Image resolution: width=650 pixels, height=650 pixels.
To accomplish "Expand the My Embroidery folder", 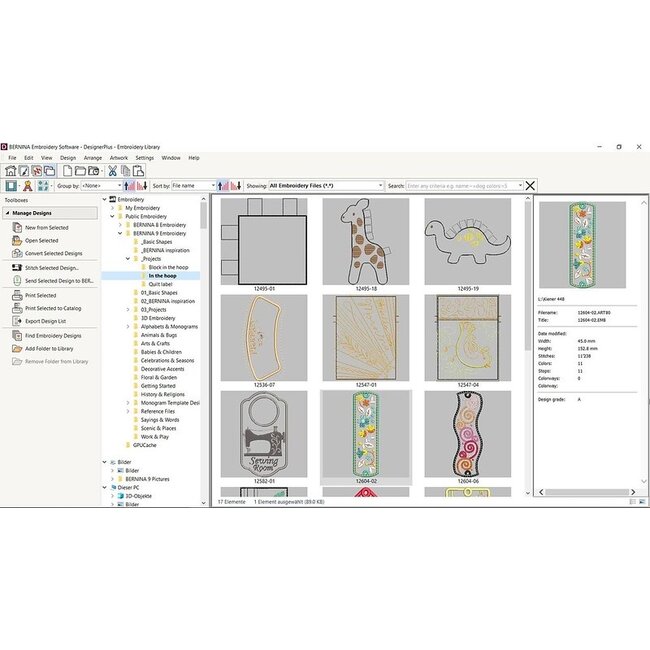I will [x=112, y=208].
